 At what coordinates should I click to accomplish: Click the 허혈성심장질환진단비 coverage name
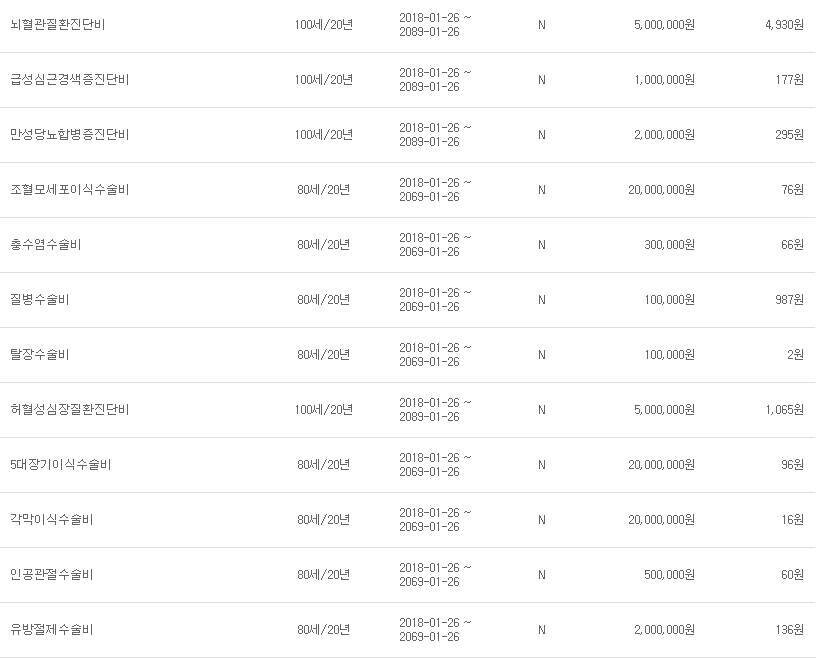pyautogui.click(x=69, y=410)
